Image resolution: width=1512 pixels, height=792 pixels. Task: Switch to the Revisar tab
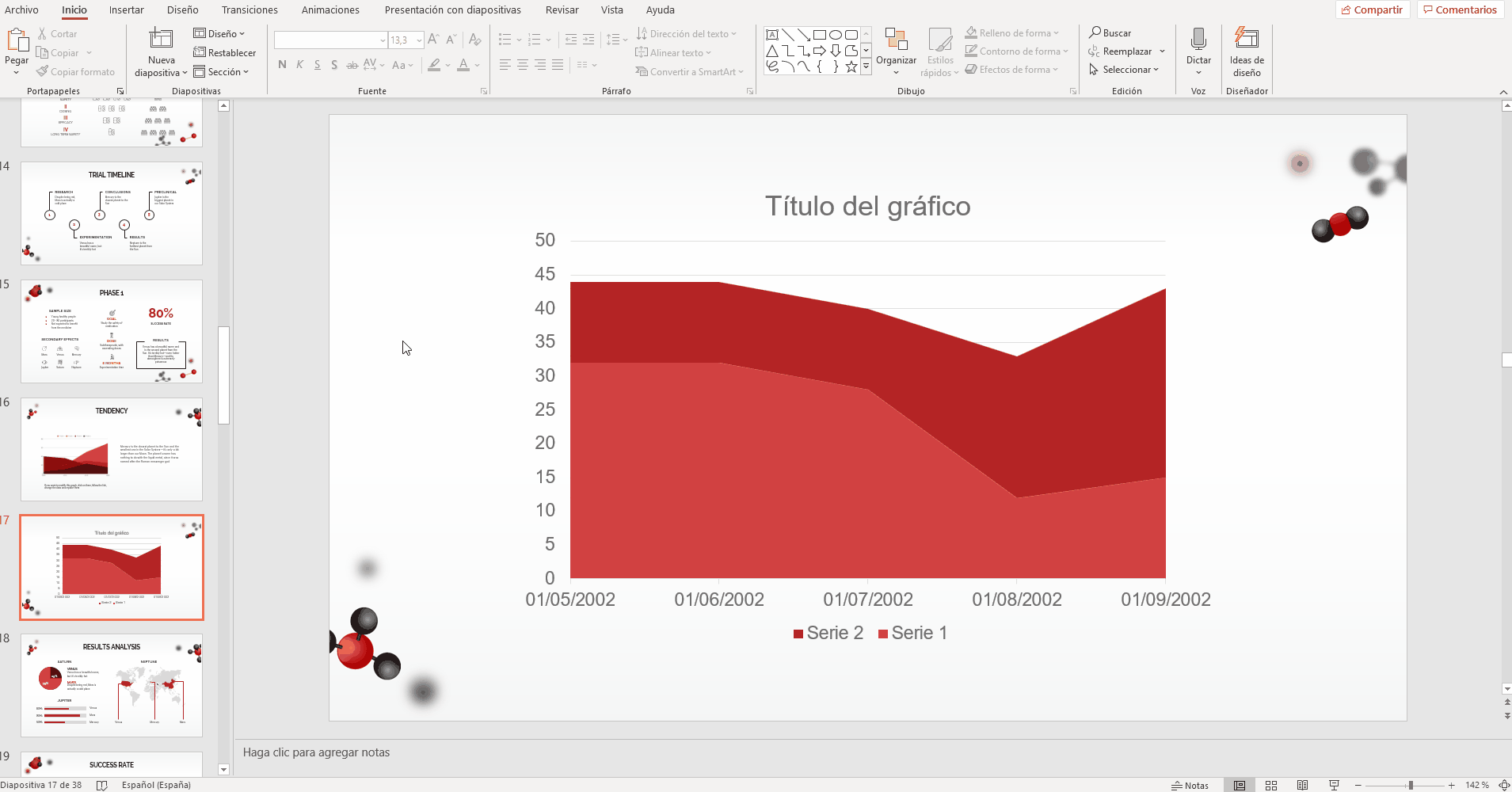[x=562, y=10]
